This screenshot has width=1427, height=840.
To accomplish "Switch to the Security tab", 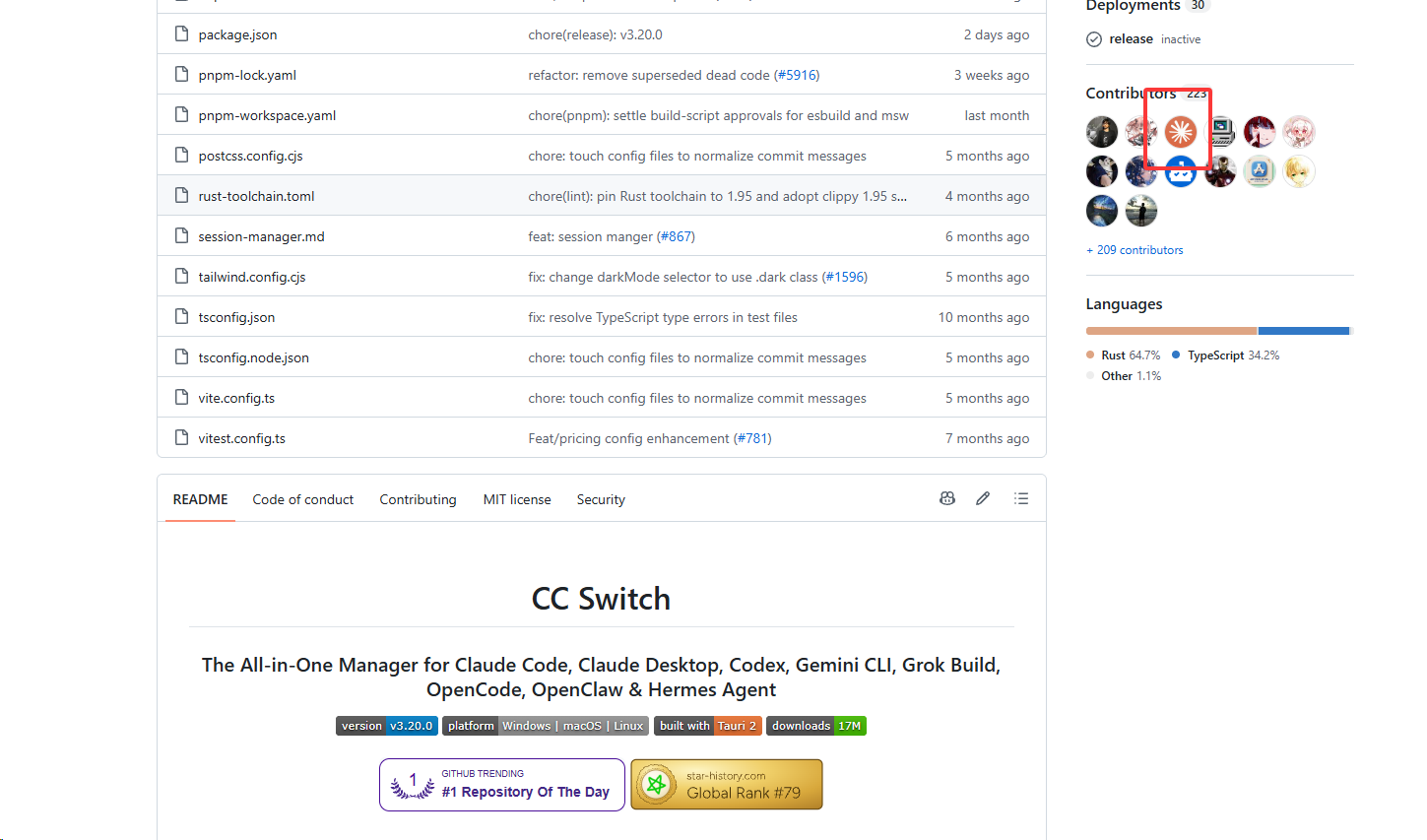I will (601, 499).
